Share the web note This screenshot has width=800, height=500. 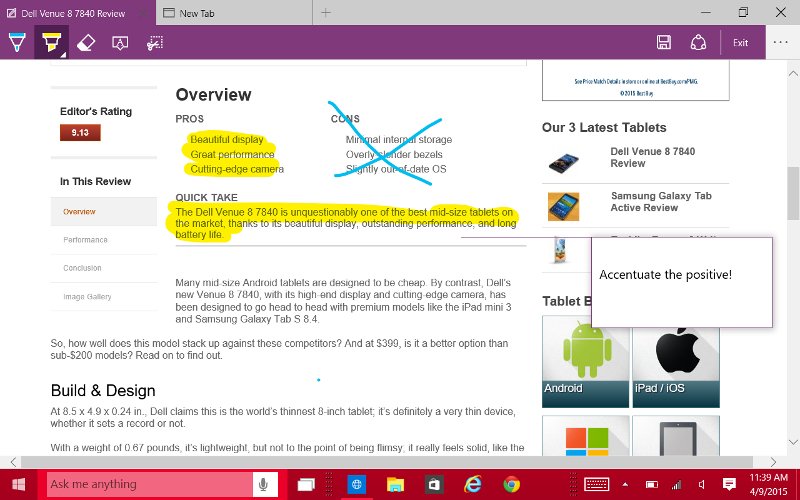point(698,42)
